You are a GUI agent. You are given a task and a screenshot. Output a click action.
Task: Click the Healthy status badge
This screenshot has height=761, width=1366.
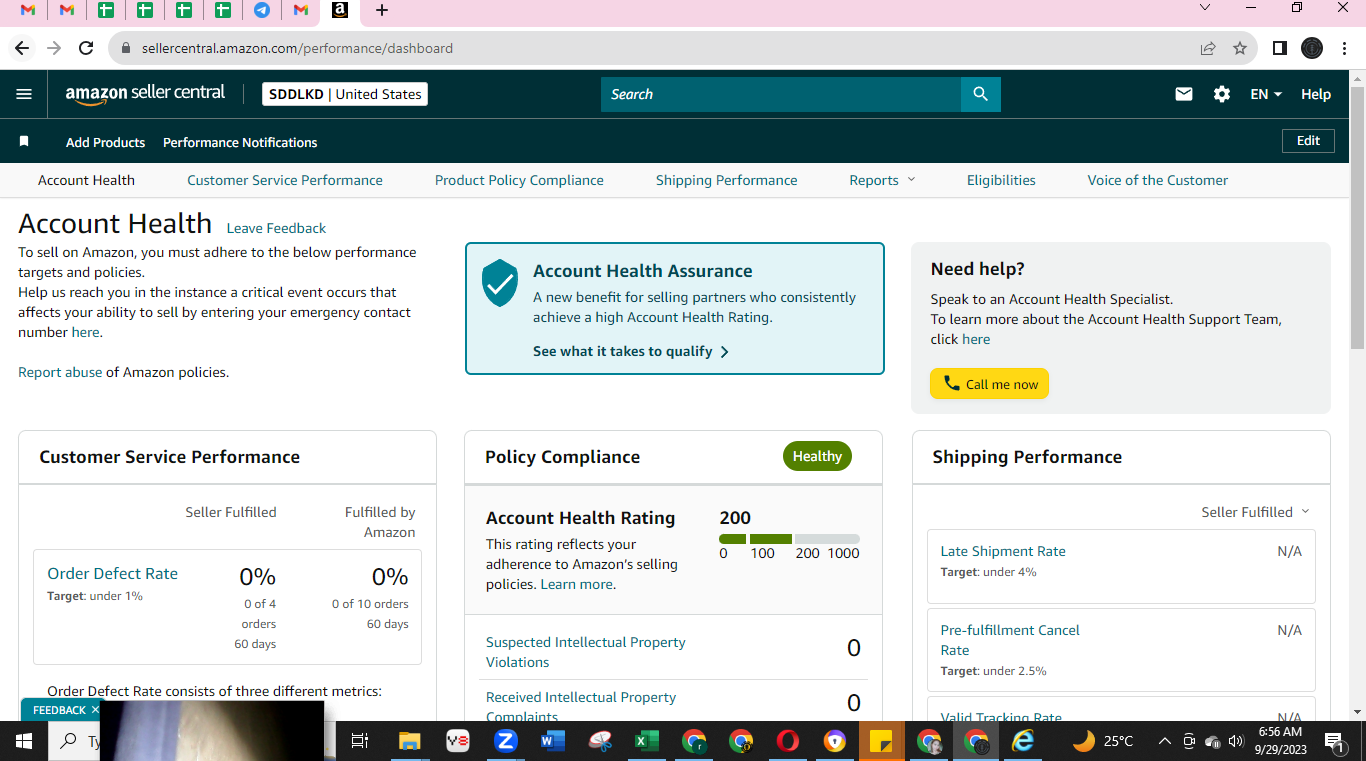817,456
